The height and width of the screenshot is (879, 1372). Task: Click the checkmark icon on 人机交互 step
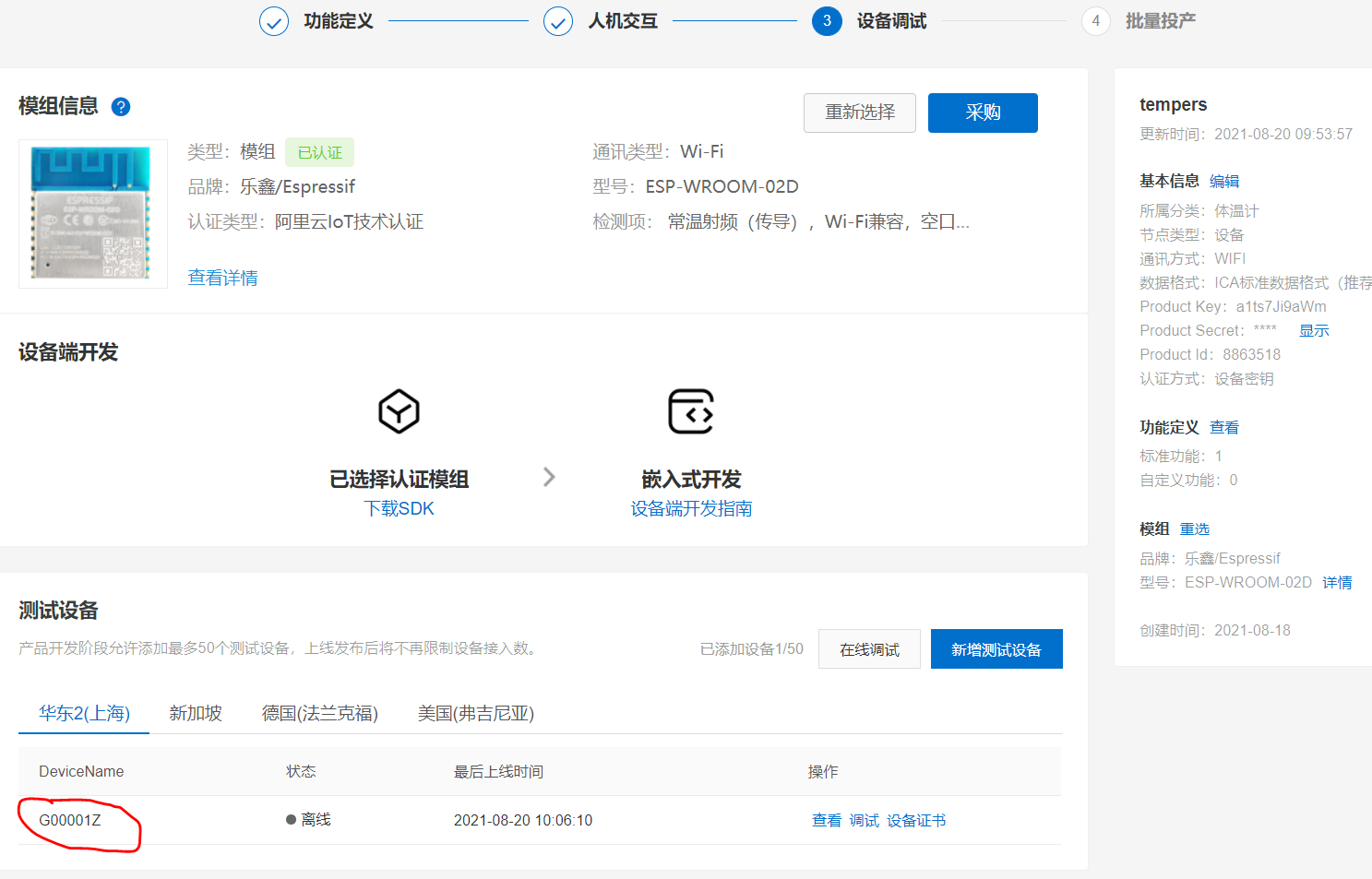(x=558, y=20)
